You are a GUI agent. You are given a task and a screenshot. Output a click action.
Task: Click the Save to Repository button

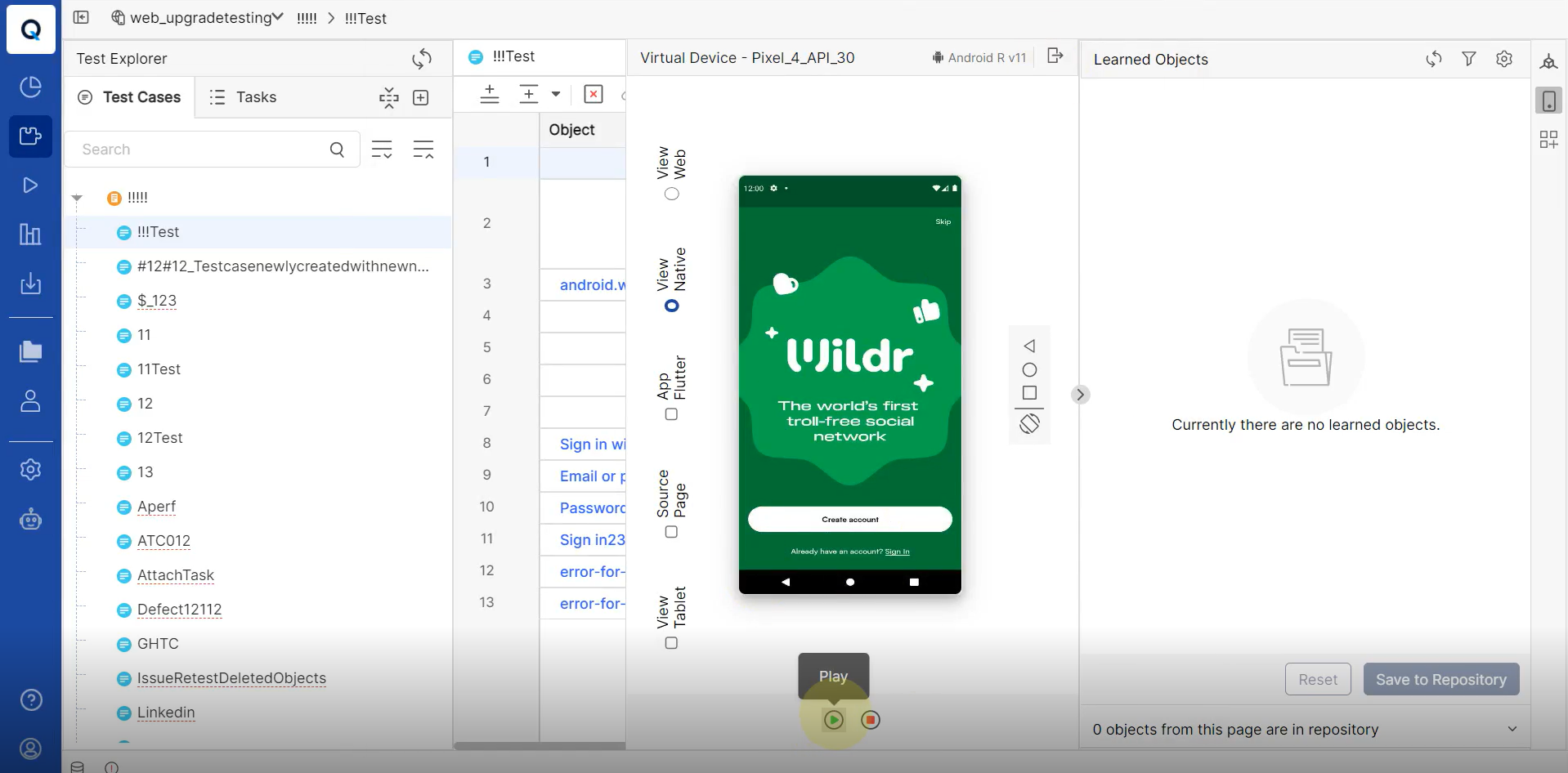tap(1440, 679)
